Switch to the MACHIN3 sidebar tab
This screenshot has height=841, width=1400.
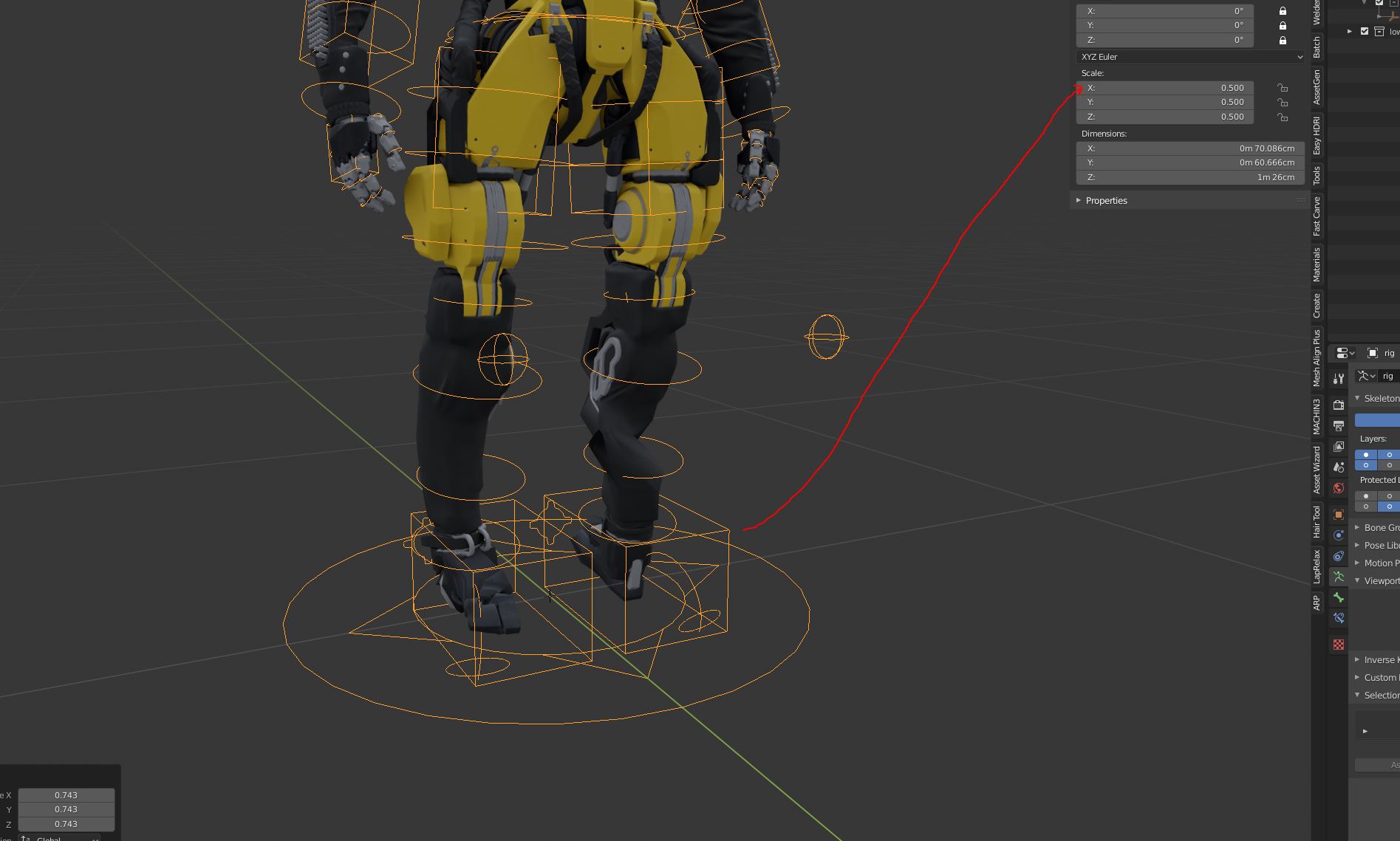1317,417
